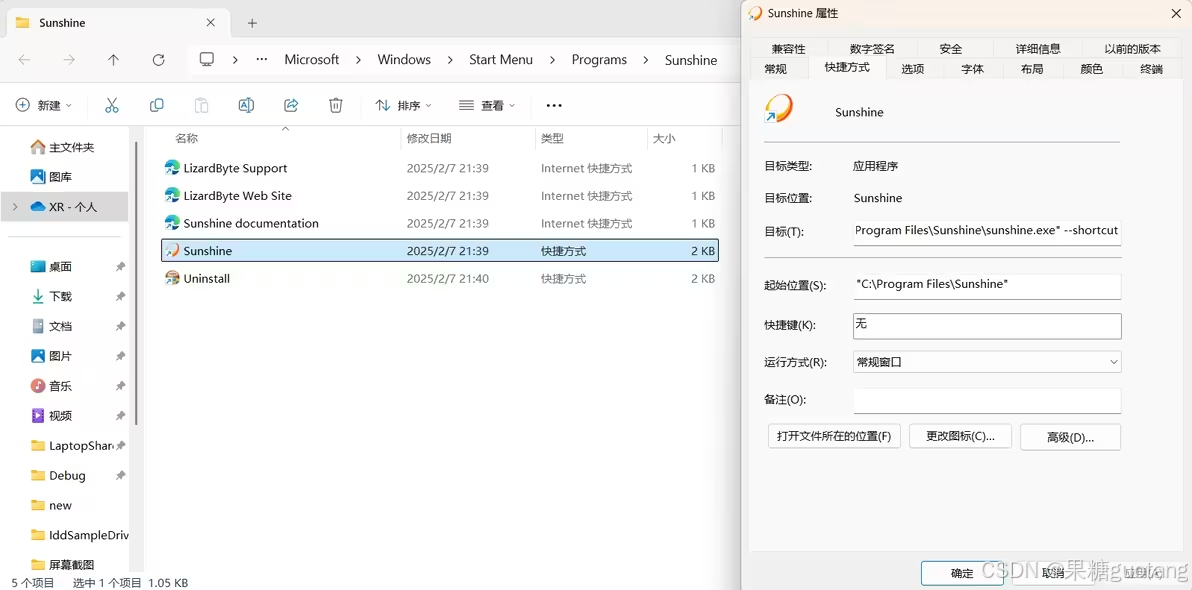1192x590 pixels.
Task: Click the 确定 button
Action: point(962,573)
